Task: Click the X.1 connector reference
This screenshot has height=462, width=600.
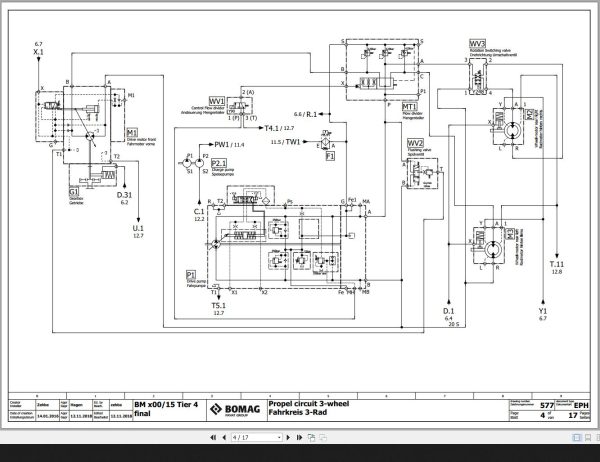Action: [38, 52]
